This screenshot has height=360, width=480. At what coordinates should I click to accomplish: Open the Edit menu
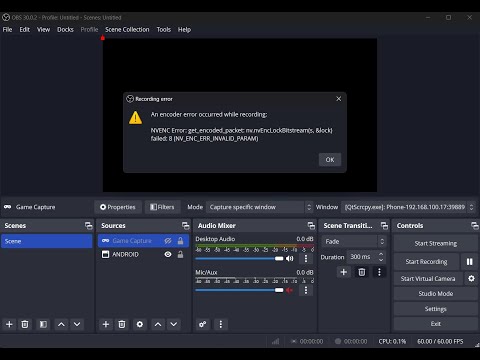click(x=24, y=30)
